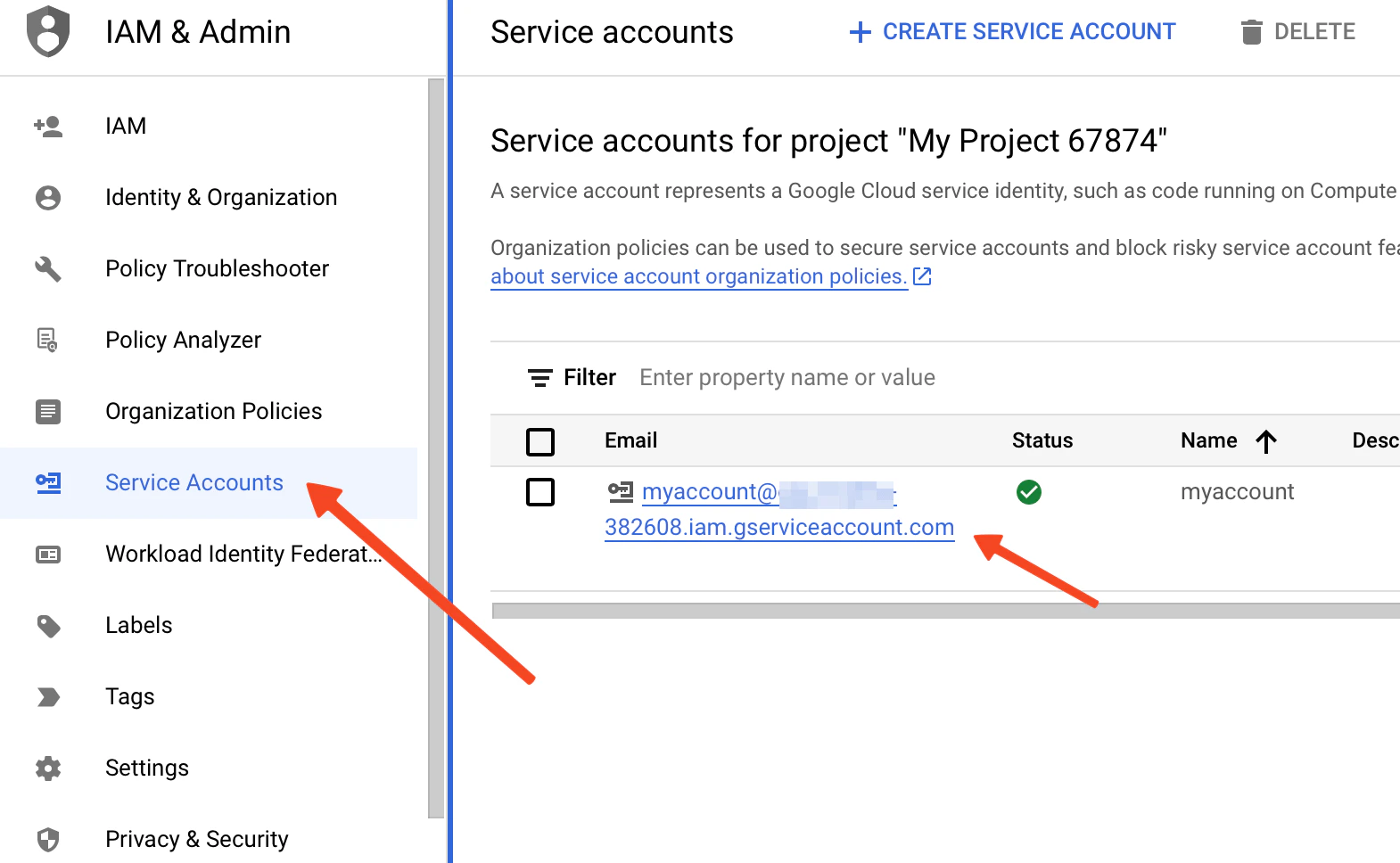Click the Tags chevron-shaped icon
Image resolution: width=1400 pixels, height=863 pixels.
tap(48, 697)
